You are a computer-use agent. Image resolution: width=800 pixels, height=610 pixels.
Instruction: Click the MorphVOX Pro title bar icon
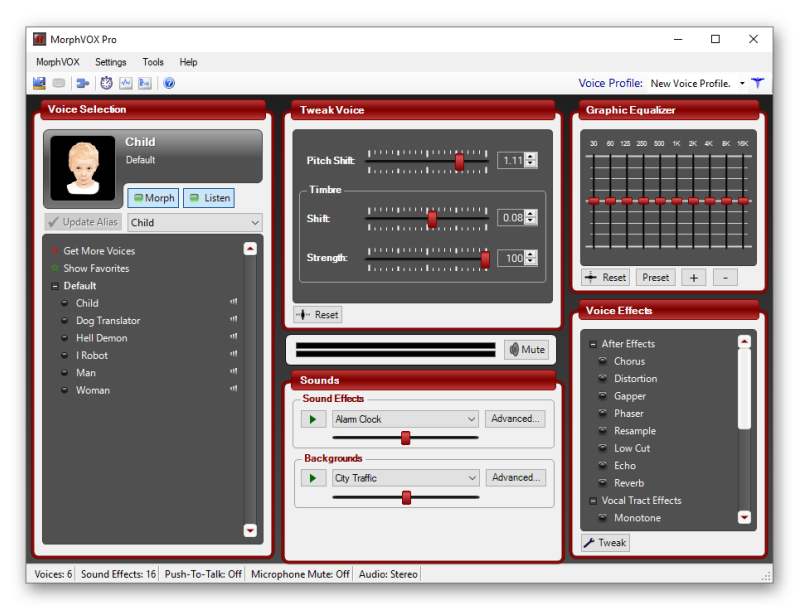point(39,39)
